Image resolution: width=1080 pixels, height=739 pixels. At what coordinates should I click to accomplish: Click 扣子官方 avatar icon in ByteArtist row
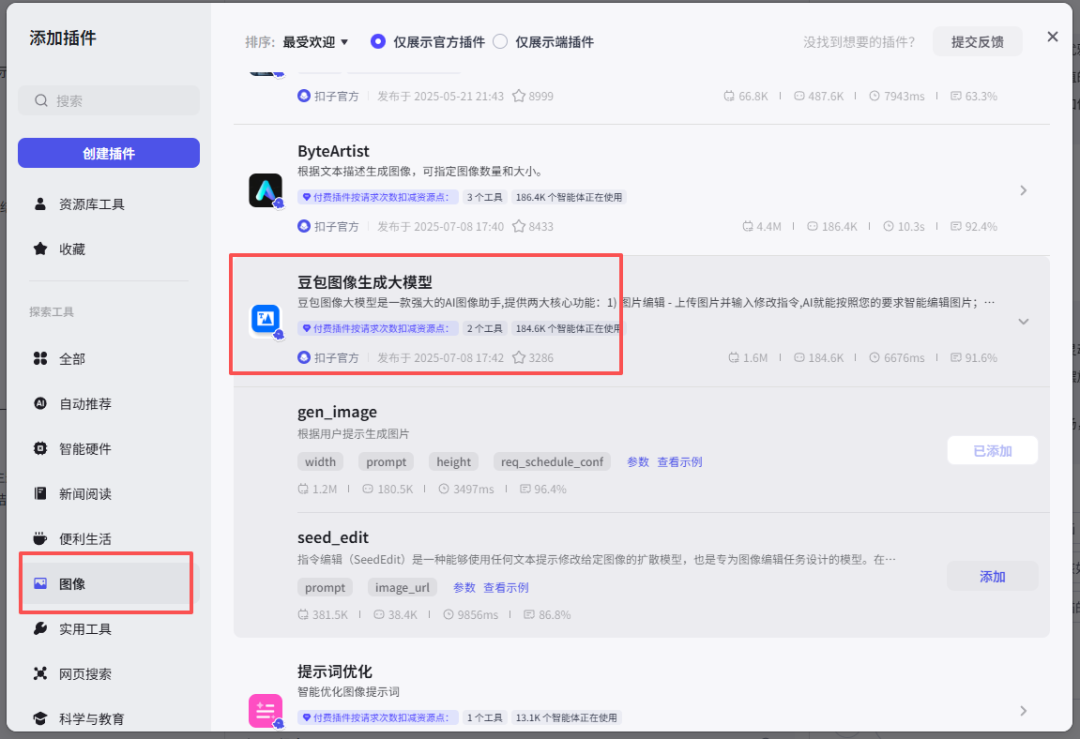click(304, 226)
